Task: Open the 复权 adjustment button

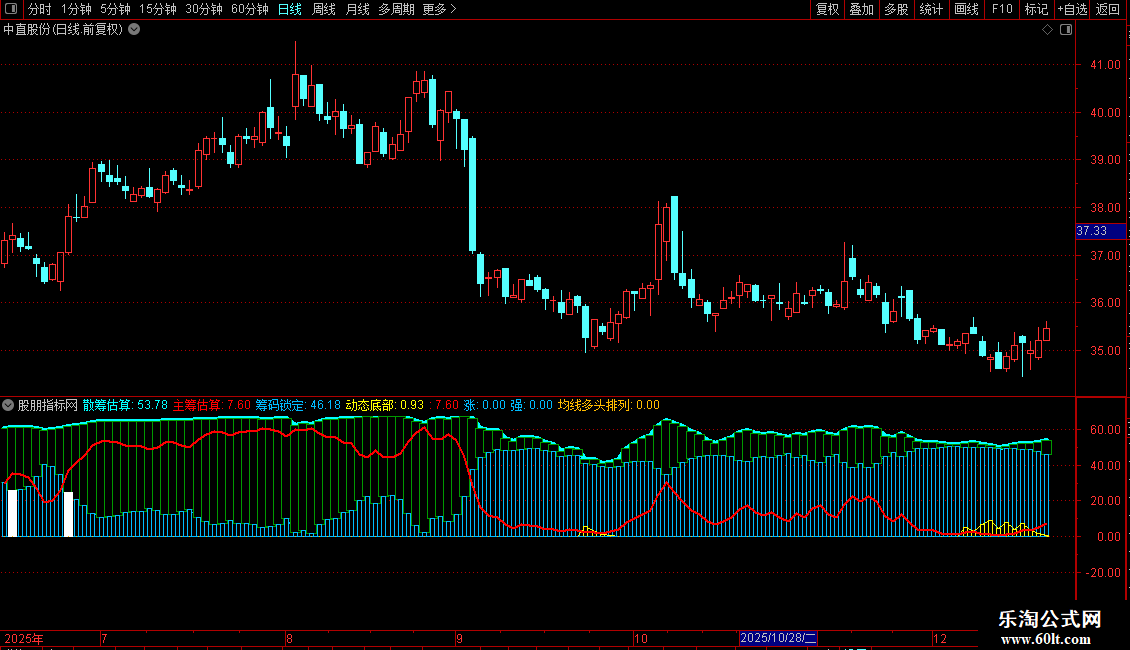Action: tap(827, 9)
